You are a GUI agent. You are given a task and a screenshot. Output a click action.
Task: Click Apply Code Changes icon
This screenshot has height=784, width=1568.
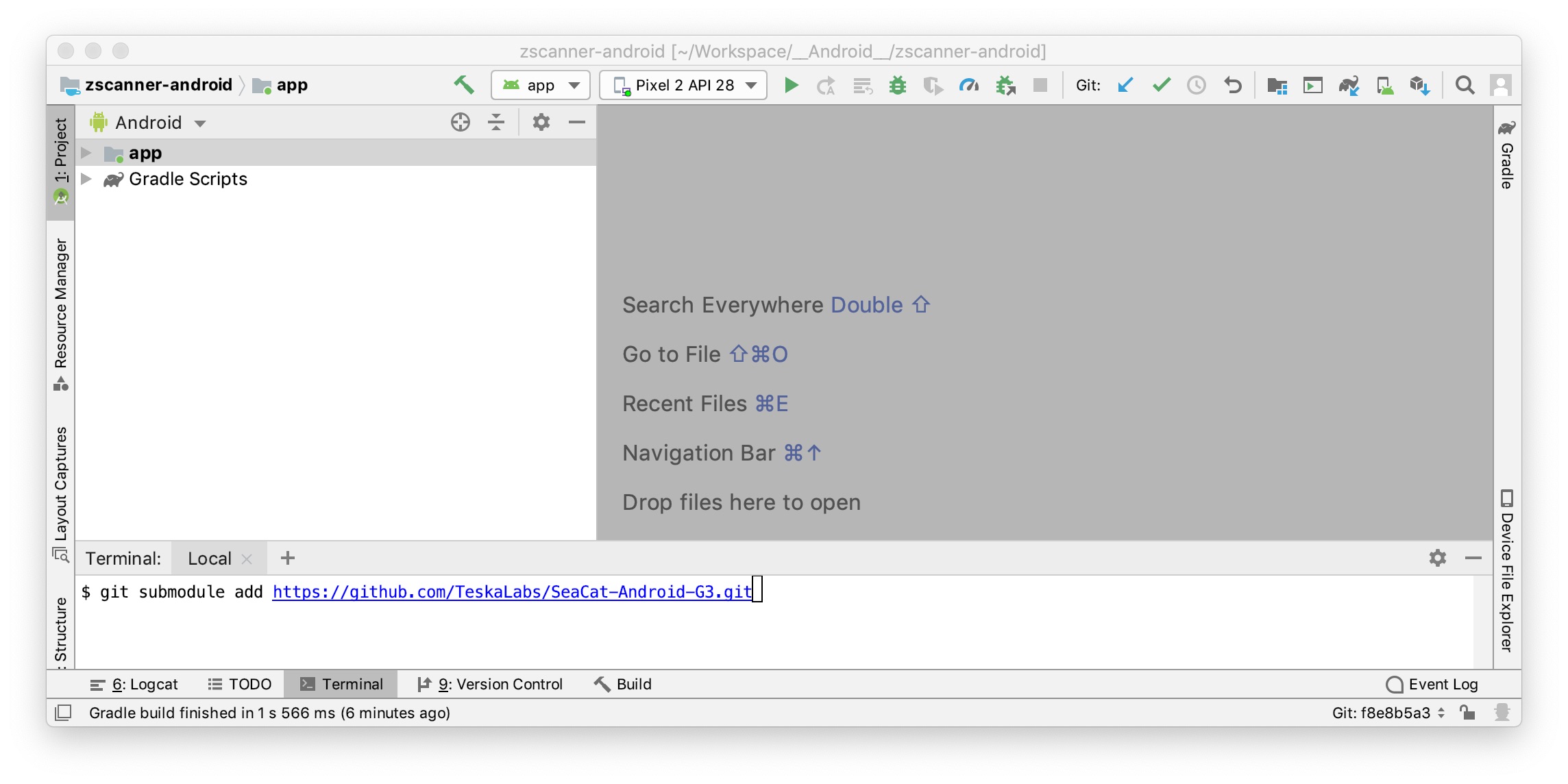click(x=862, y=86)
